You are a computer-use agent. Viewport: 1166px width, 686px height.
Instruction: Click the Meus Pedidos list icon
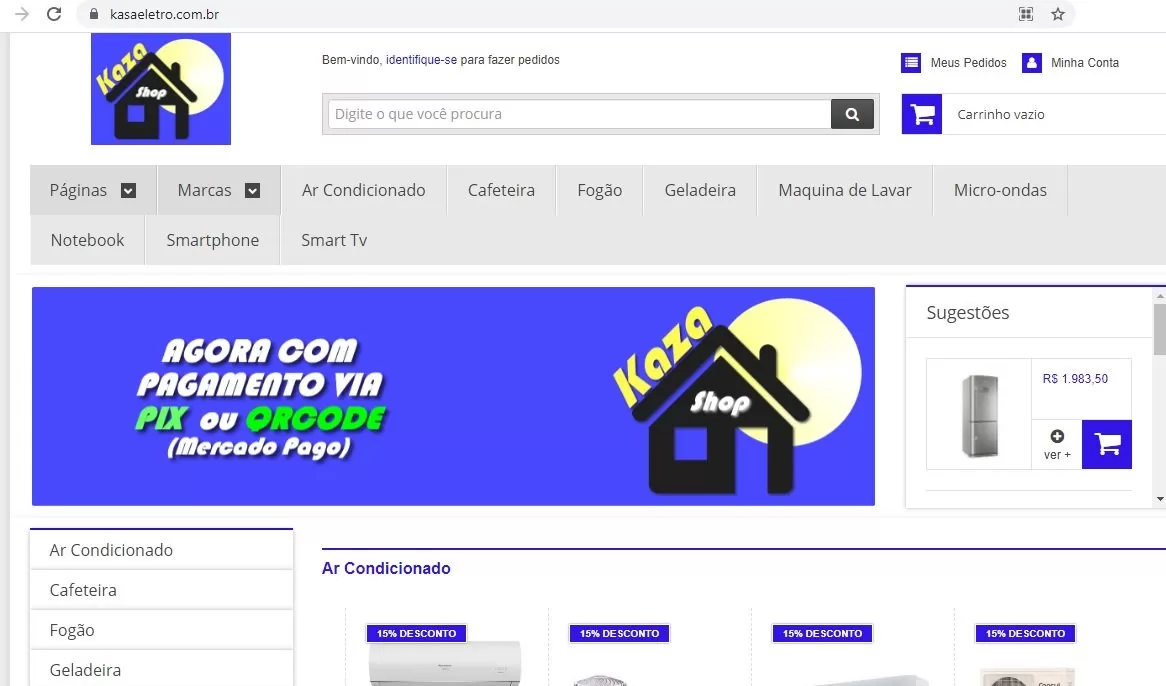911,62
